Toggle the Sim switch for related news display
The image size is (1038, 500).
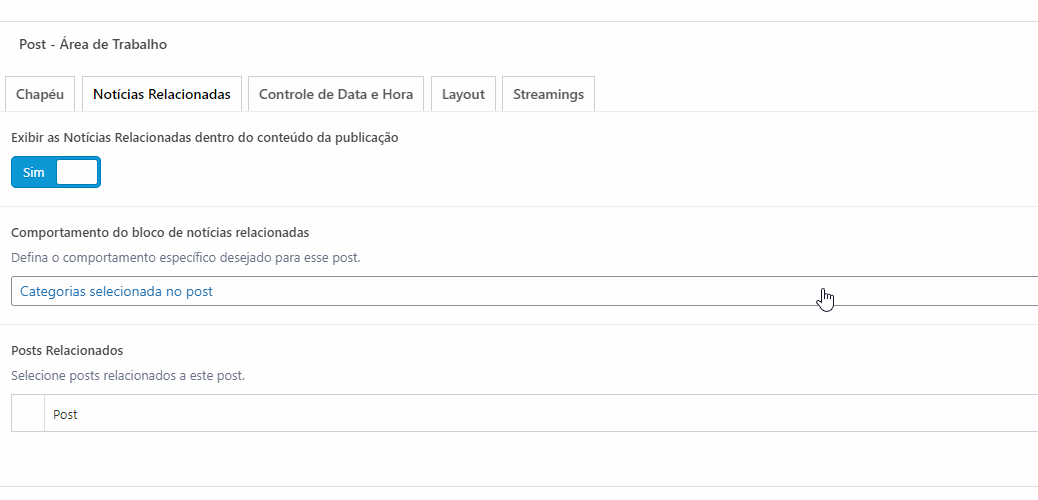tap(56, 172)
